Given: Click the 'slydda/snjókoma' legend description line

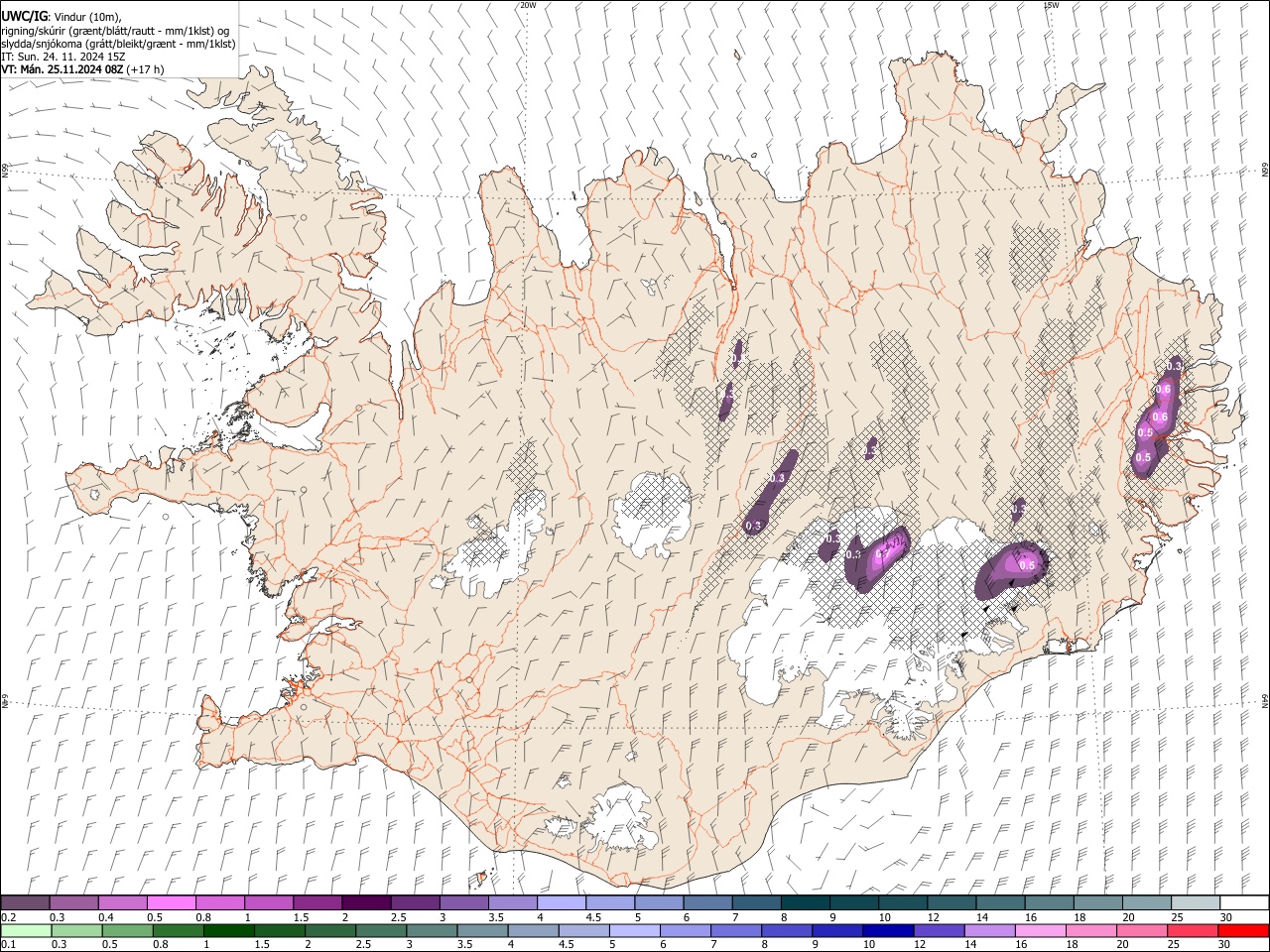Looking at the screenshot, I should [x=118, y=44].
